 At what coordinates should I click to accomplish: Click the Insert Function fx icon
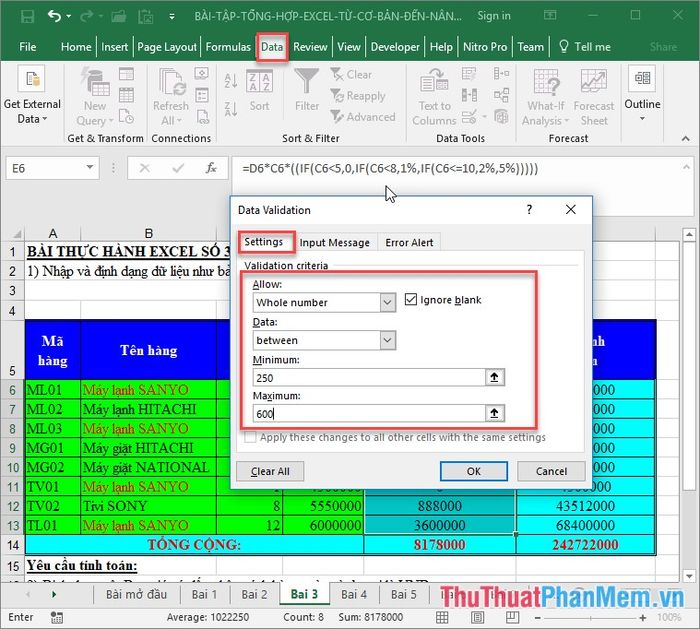point(210,169)
